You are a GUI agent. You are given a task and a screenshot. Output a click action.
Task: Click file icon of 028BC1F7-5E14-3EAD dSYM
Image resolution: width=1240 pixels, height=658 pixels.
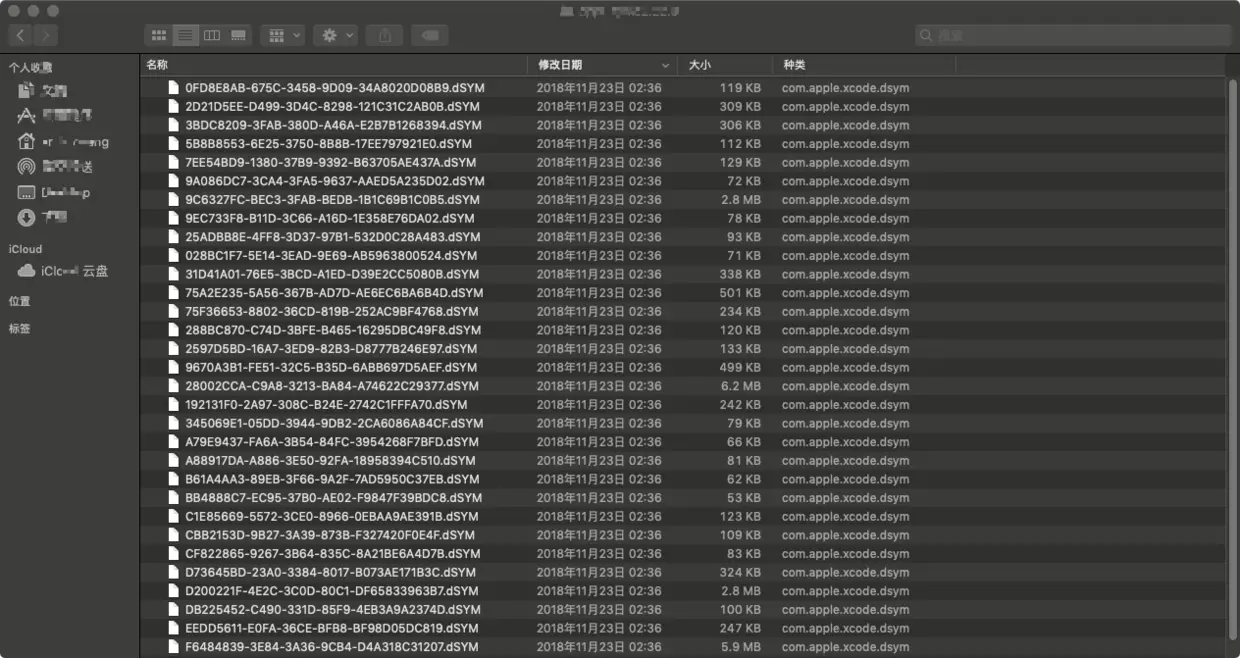(173, 256)
